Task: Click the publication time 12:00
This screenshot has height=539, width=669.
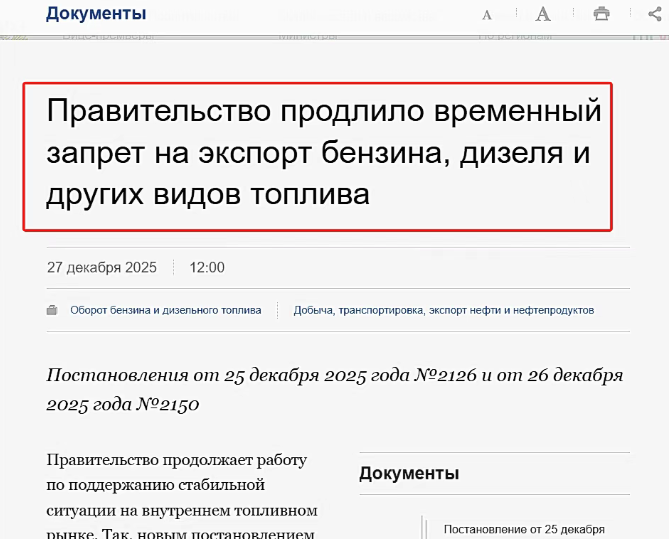Action: [x=207, y=267]
